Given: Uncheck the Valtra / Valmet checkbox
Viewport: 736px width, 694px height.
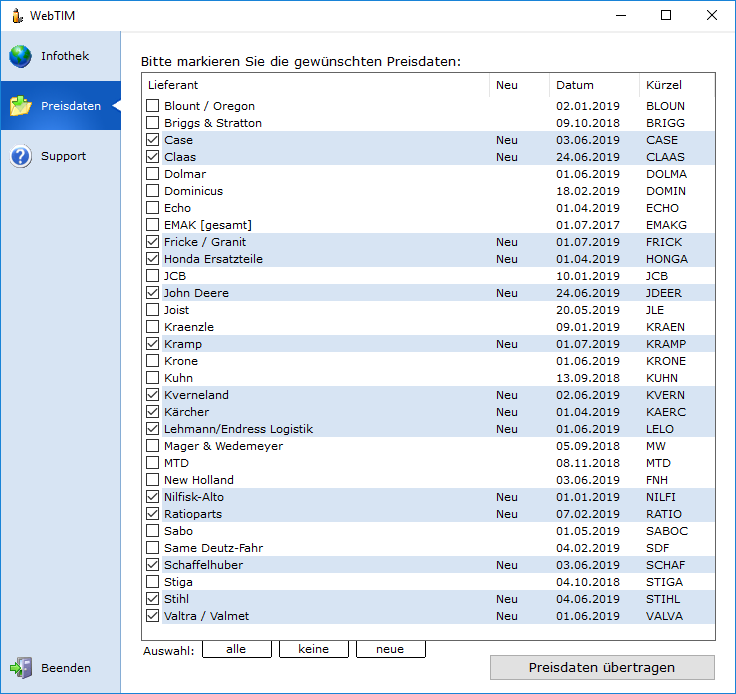Looking at the screenshot, I should (x=153, y=616).
